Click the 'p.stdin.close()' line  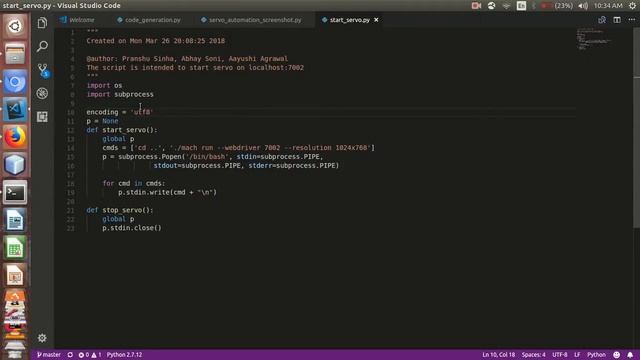tap(132, 228)
